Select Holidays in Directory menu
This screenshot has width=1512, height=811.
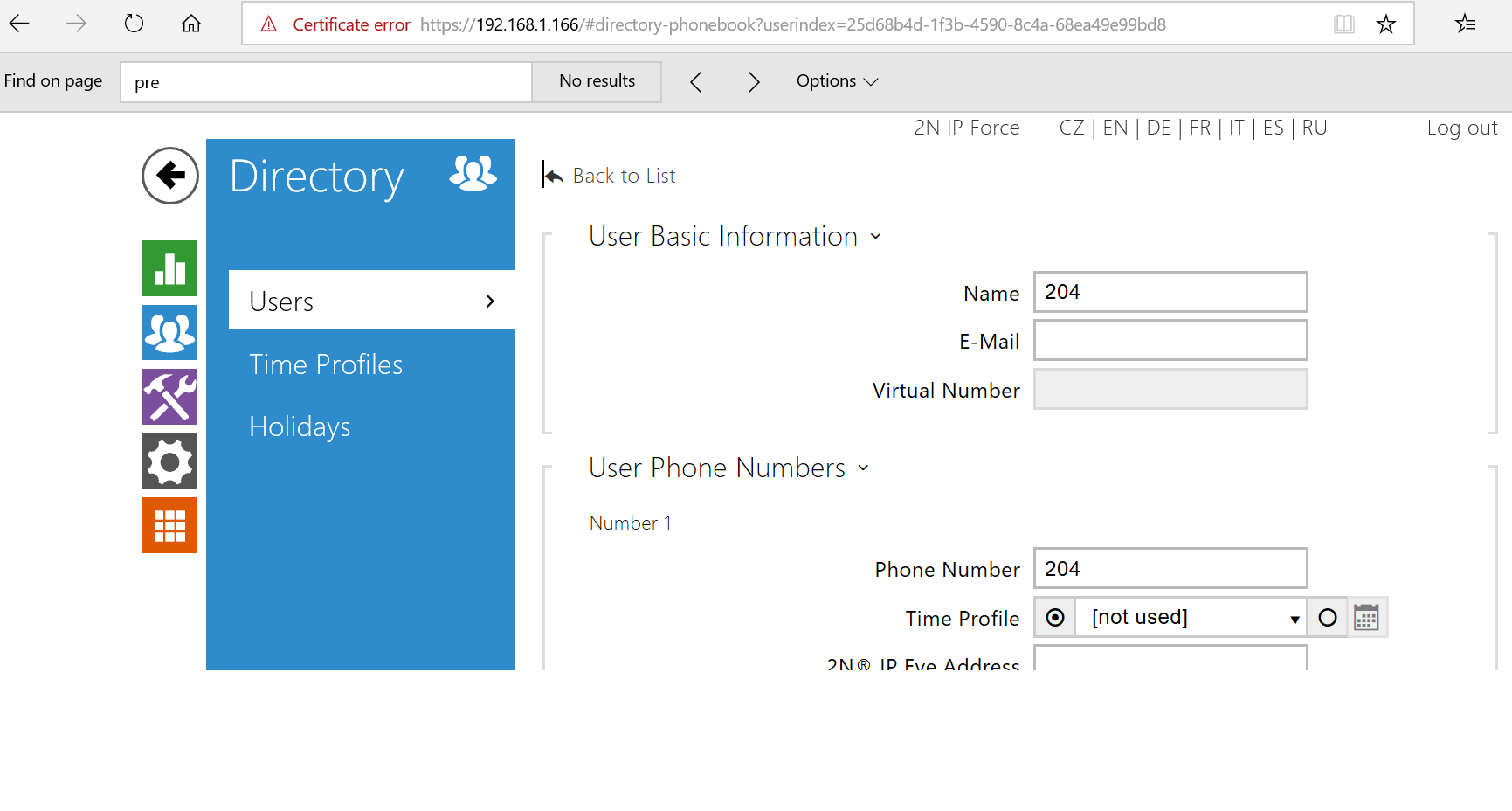300,426
